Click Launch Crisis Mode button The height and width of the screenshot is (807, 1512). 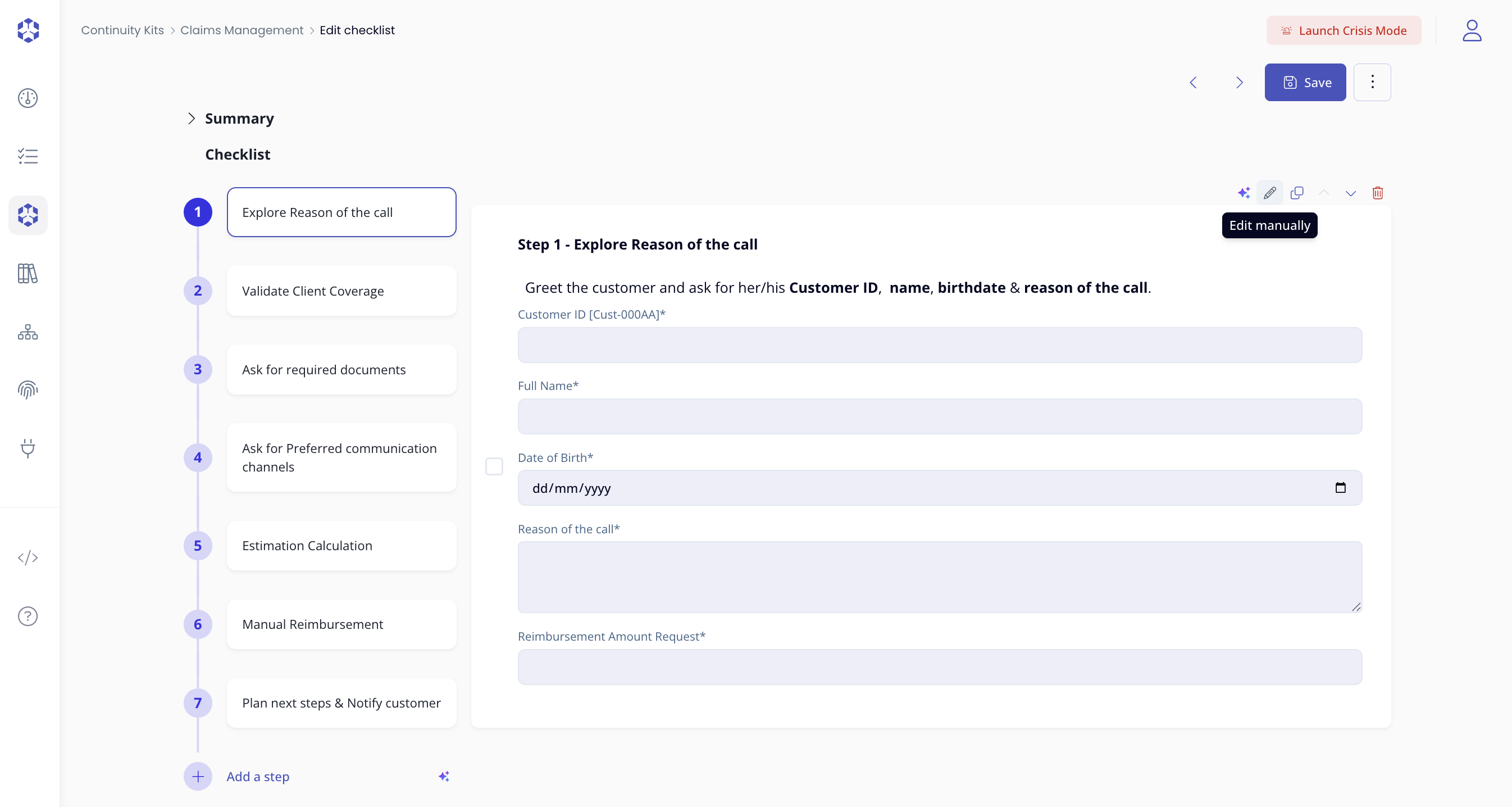pos(1344,30)
